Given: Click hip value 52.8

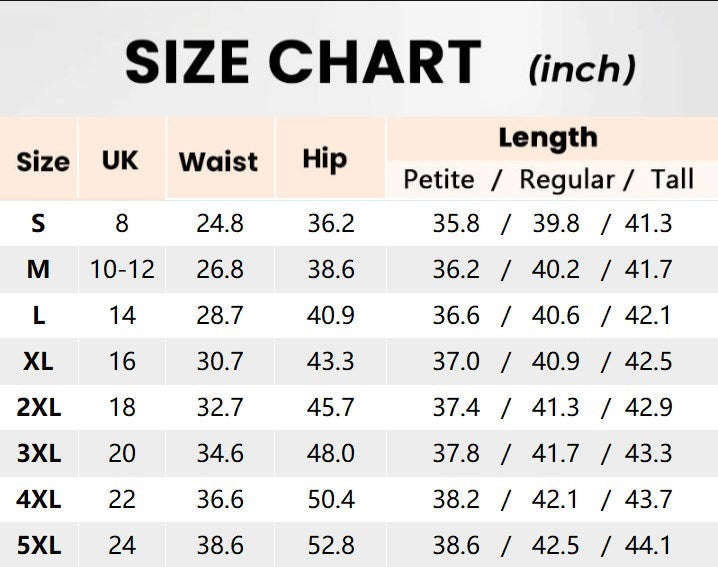Looking at the screenshot, I should click(x=330, y=546).
